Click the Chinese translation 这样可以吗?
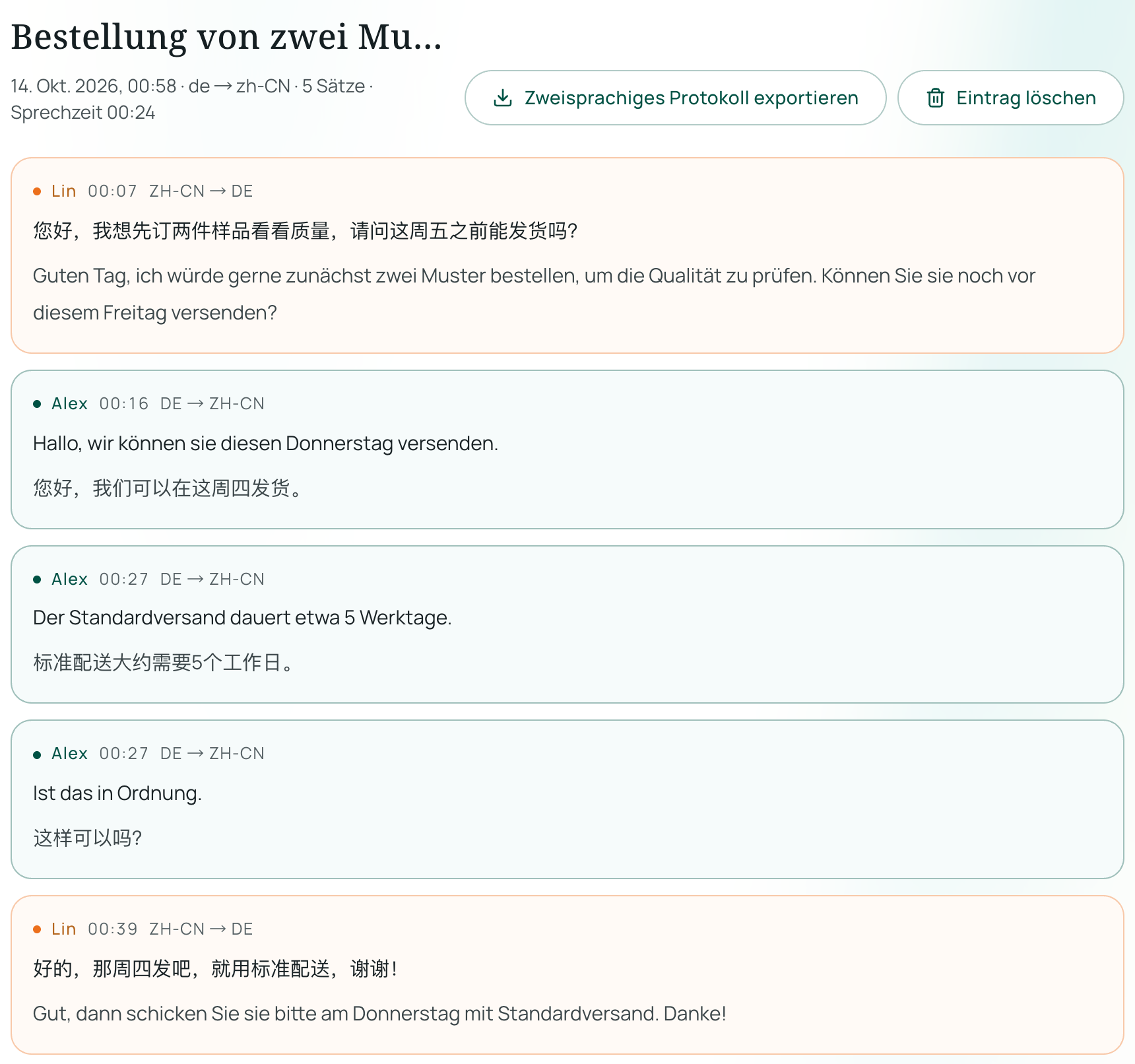Screen dimensions: 1135x1064 click(x=88, y=838)
